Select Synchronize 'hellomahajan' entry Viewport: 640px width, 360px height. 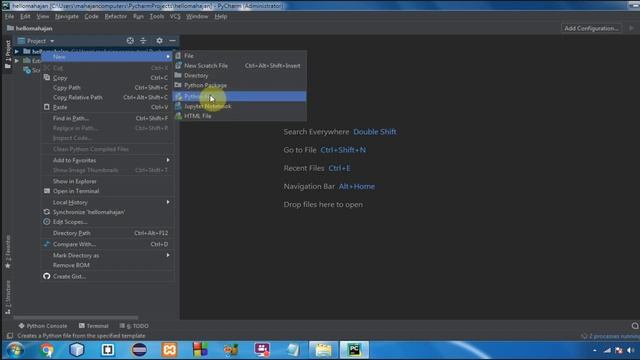(108, 212)
